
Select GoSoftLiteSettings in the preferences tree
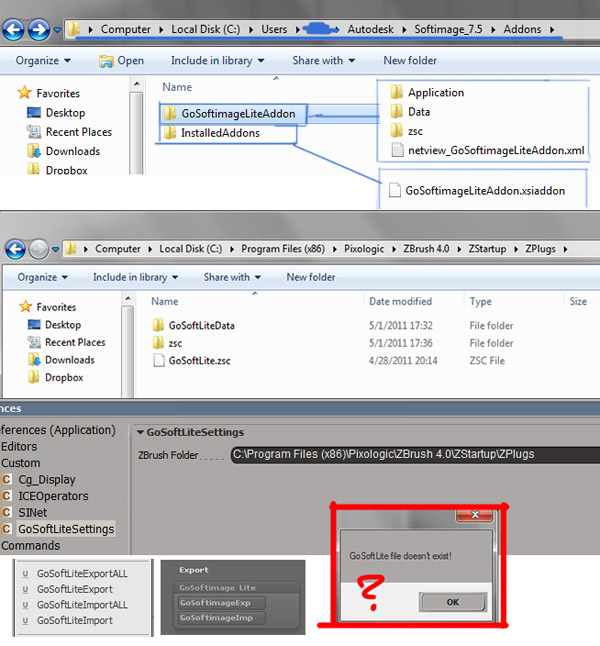click(66, 529)
